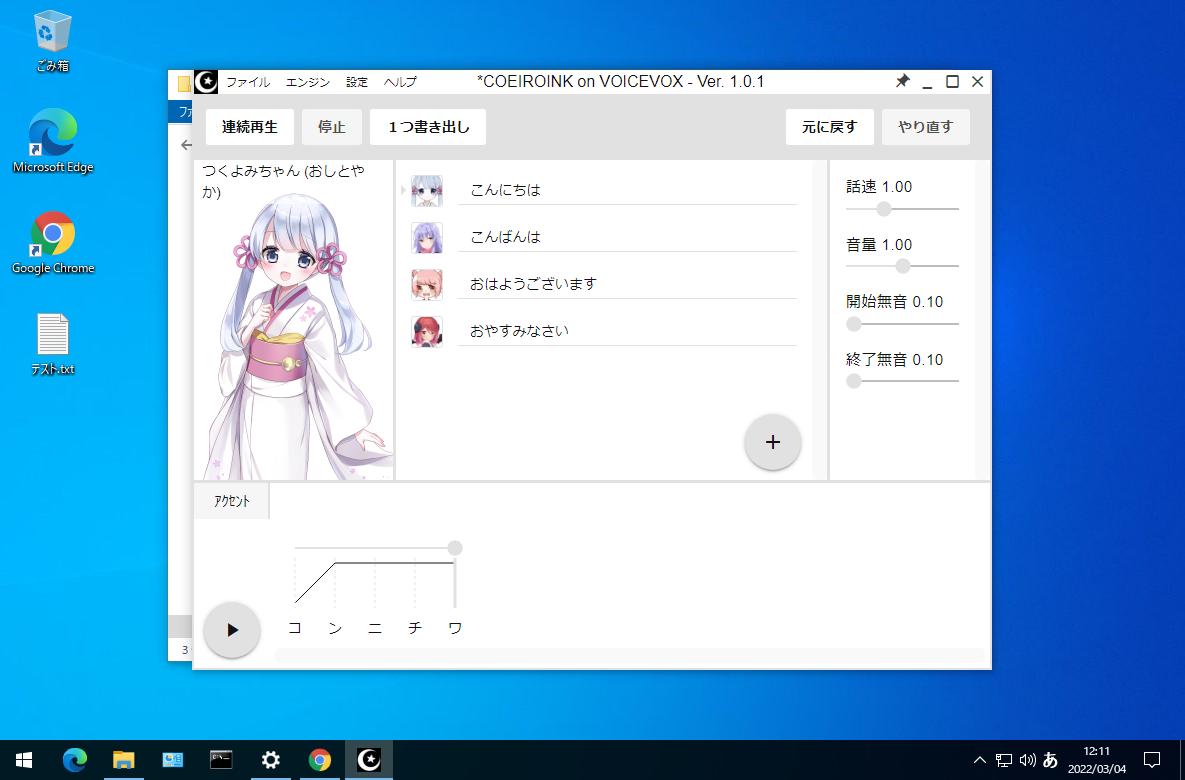Open the Control Panel taskbar icon
The height and width of the screenshot is (780, 1185).
point(172,760)
